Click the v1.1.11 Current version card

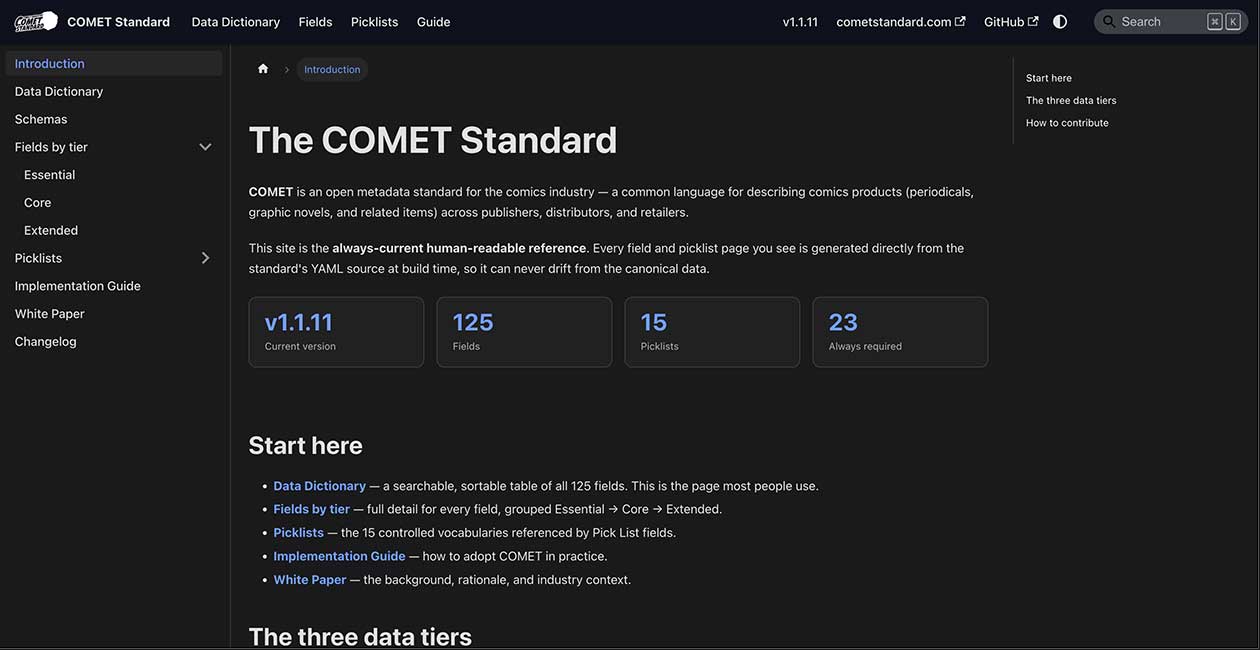point(336,332)
